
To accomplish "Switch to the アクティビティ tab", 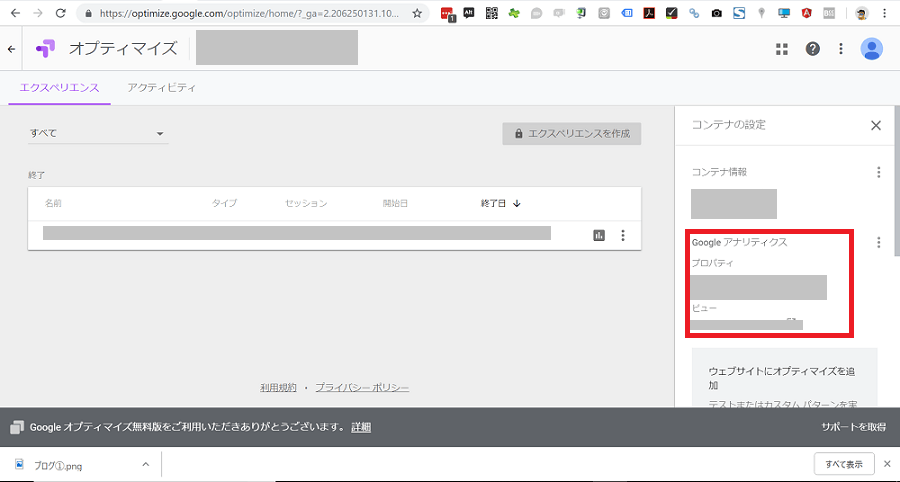I will 162,88.
